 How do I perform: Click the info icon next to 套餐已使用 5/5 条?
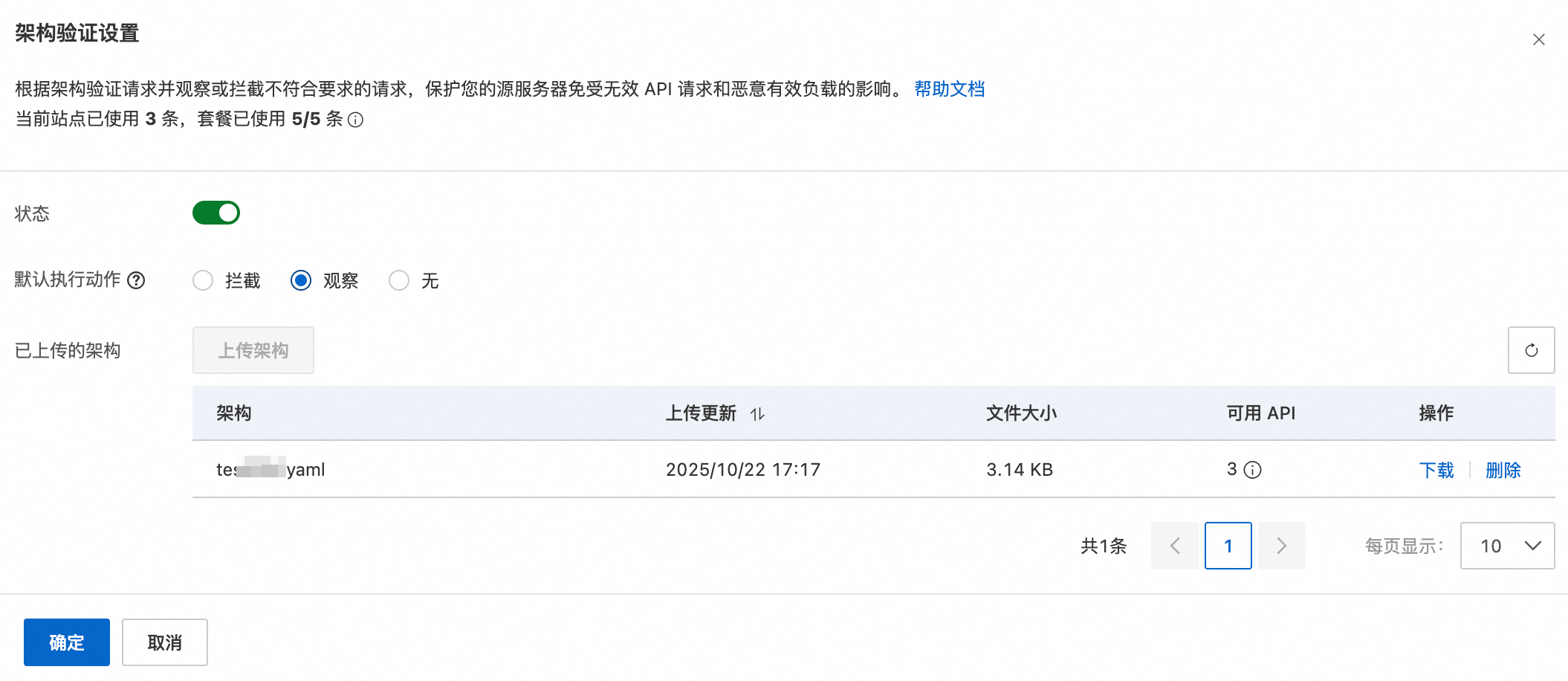coord(356,120)
